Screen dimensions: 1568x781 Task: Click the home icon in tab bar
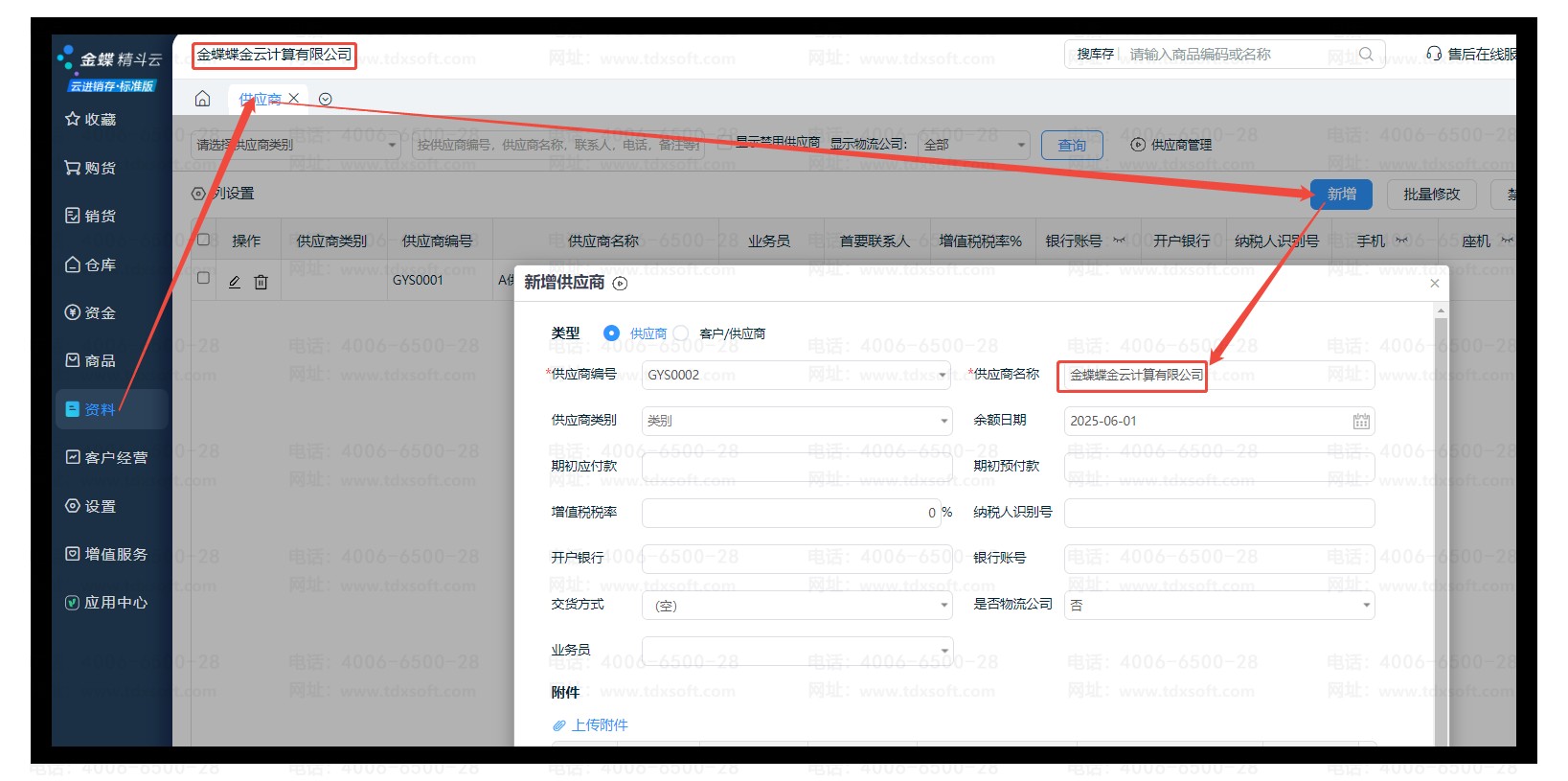pos(202,99)
